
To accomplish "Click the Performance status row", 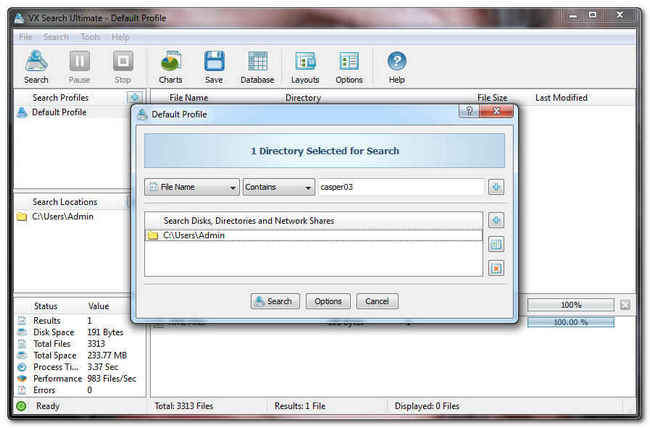I will (x=79, y=379).
